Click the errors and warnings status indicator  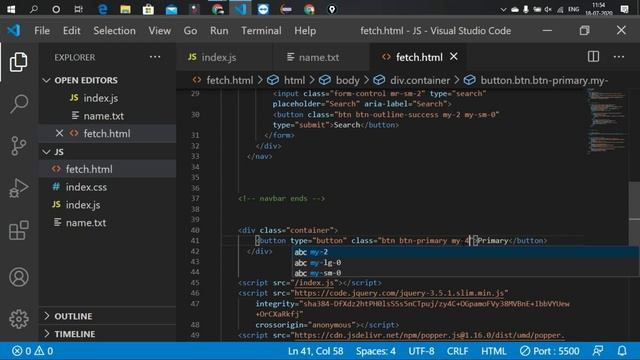33,351
